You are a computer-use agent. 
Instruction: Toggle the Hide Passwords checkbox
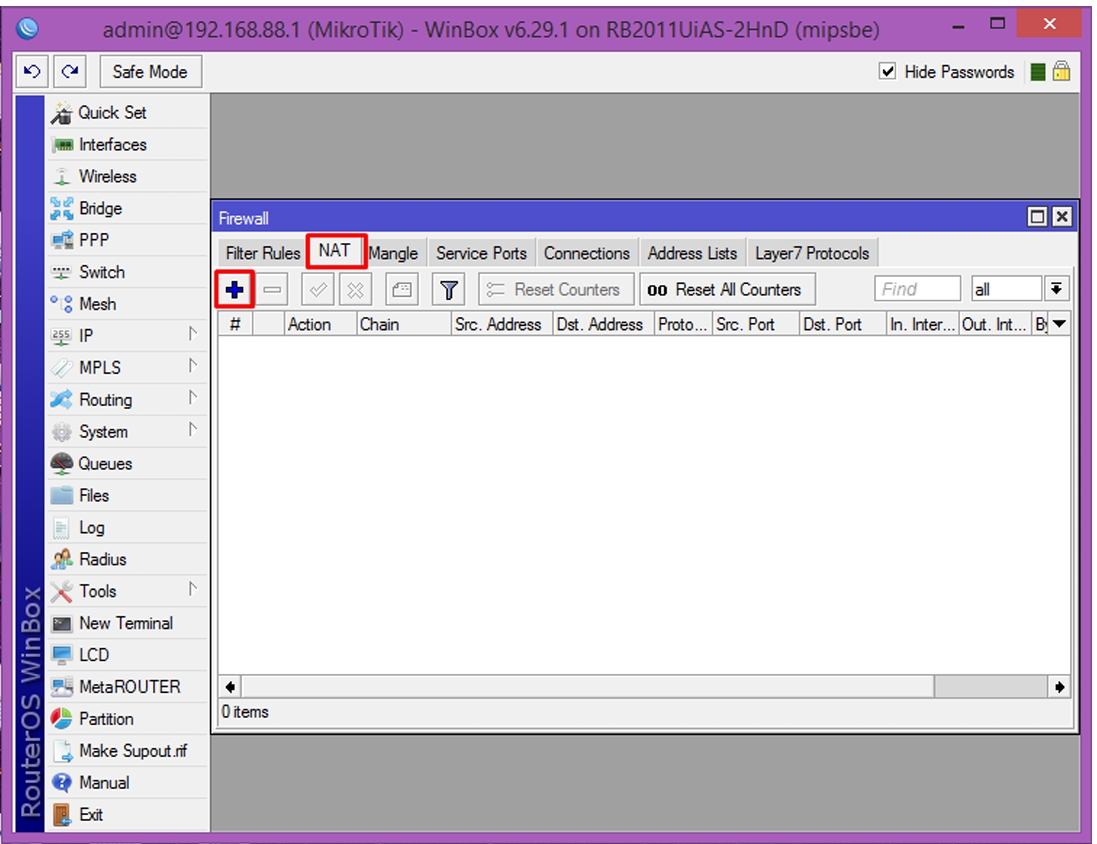pyautogui.click(x=887, y=71)
